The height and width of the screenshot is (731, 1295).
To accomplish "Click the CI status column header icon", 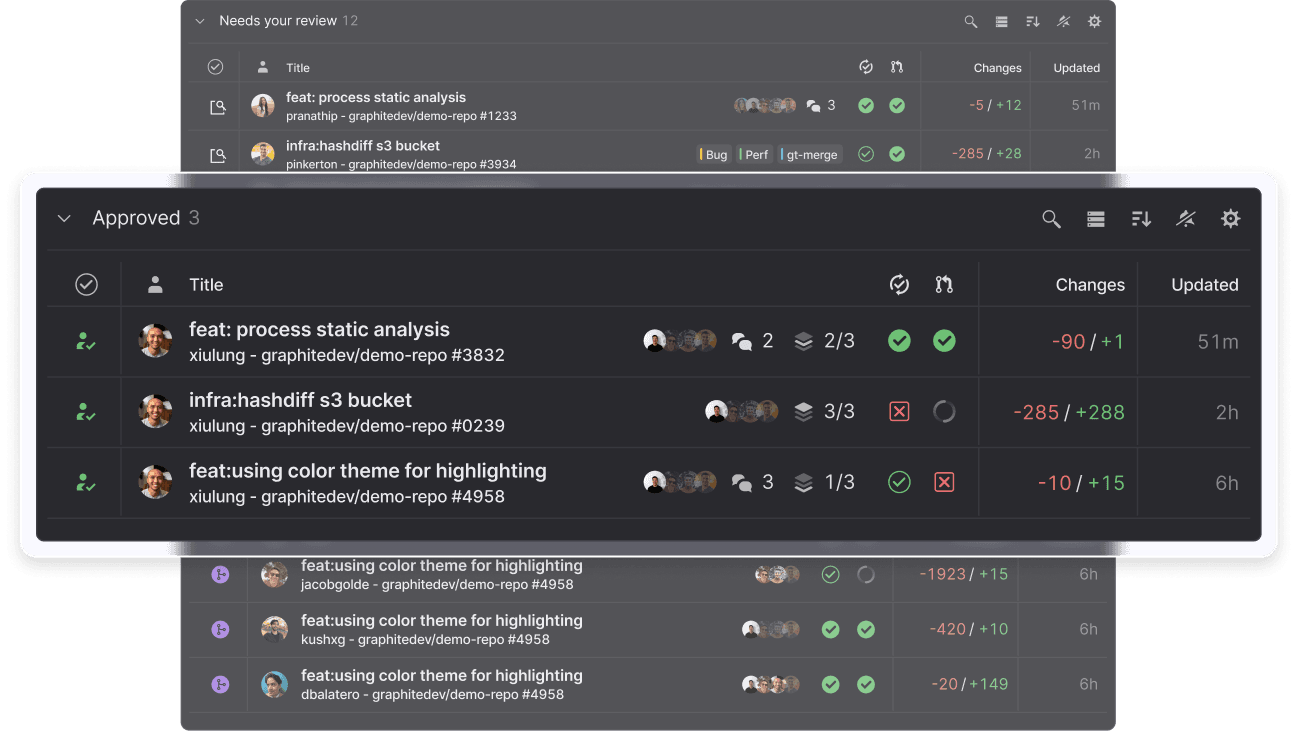I will pos(899,284).
